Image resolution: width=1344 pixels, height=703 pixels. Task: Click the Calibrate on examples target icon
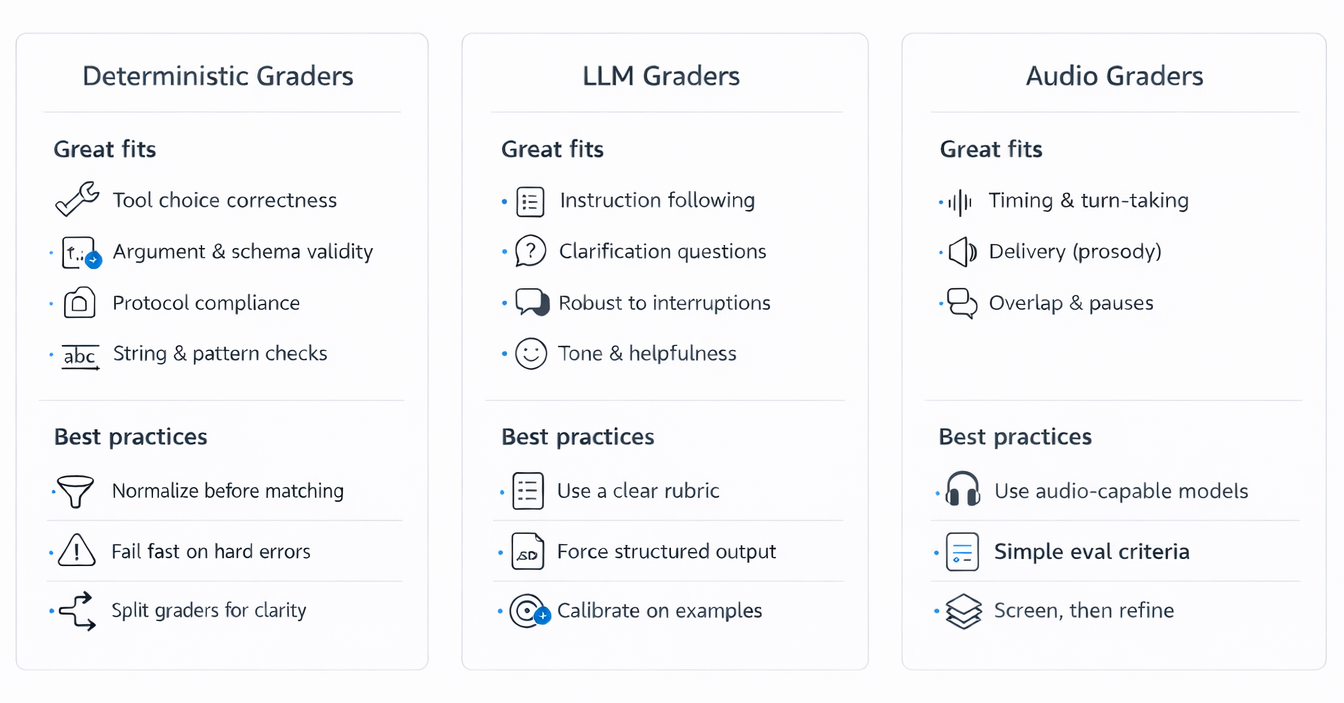(x=528, y=611)
